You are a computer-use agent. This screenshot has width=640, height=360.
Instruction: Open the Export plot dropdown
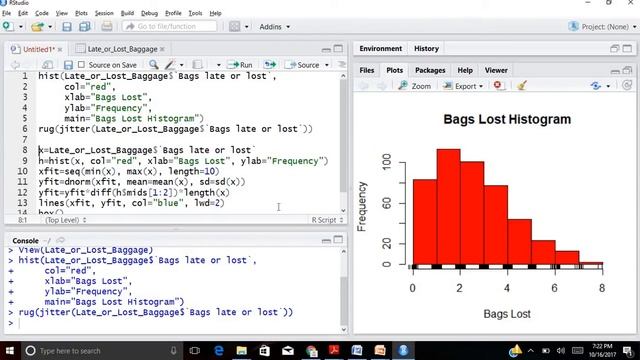[463, 86]
